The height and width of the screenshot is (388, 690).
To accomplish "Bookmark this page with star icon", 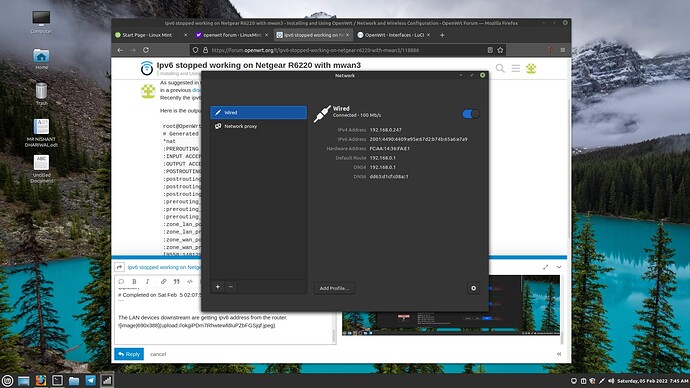I will tap(500, 50).
